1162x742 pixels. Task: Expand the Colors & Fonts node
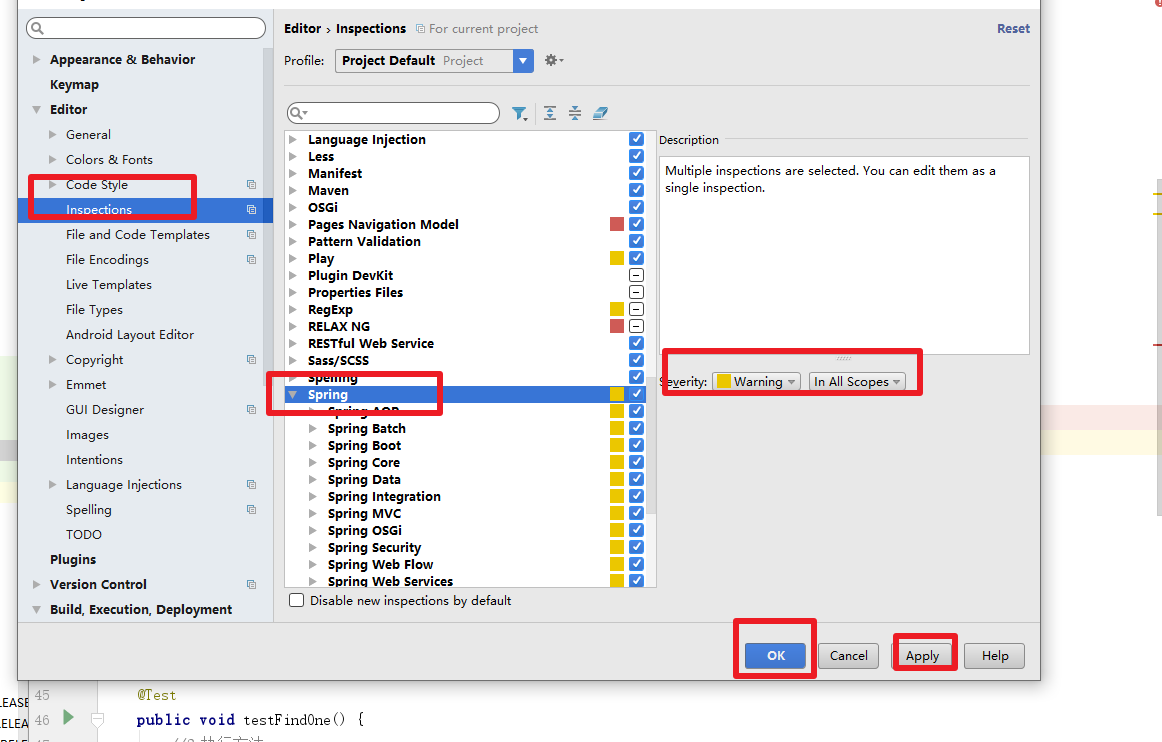53,159
